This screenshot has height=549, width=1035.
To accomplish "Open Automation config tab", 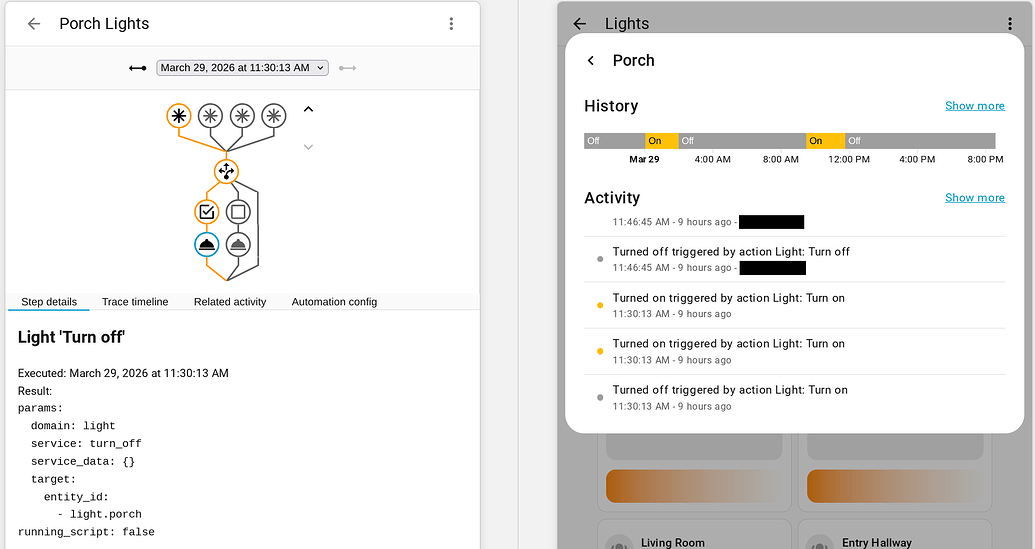I will (334, 302).
